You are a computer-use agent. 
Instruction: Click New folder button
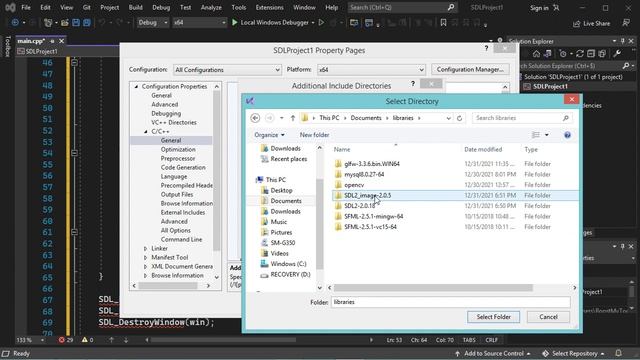pos(314,135)
